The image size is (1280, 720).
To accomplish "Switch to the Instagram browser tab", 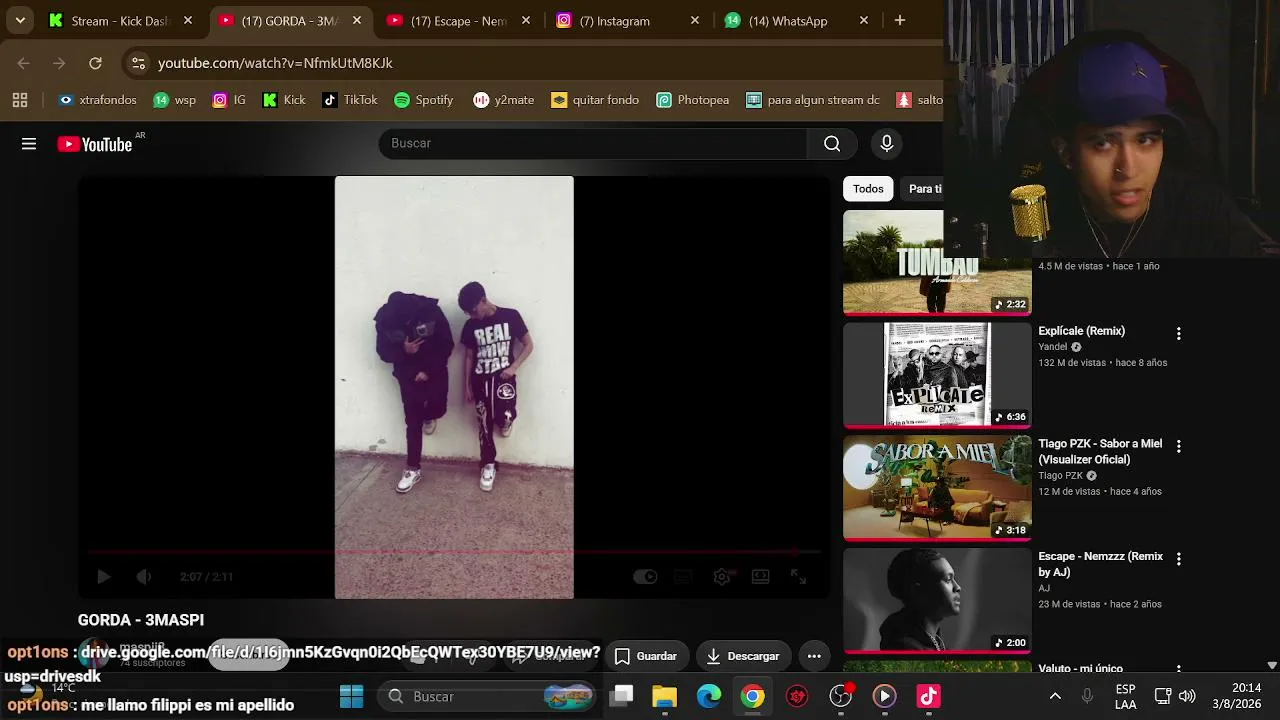I will 630,21.
